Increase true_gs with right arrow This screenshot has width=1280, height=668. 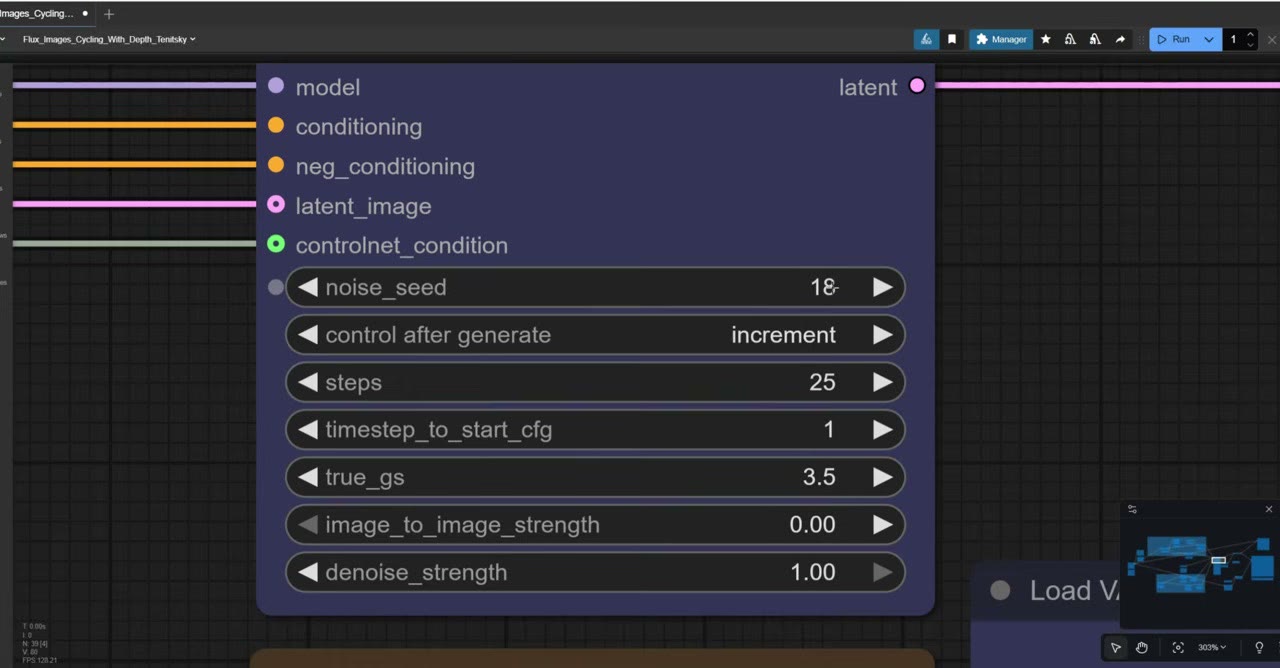[882, 477]
